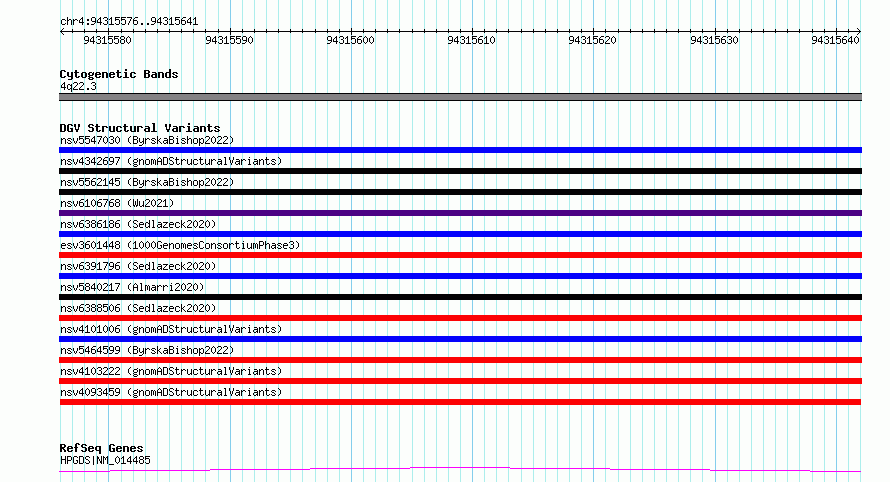Click the red bar for esv3601448
This screenshot has width=890, height=482.
click(x=460, y=255)
